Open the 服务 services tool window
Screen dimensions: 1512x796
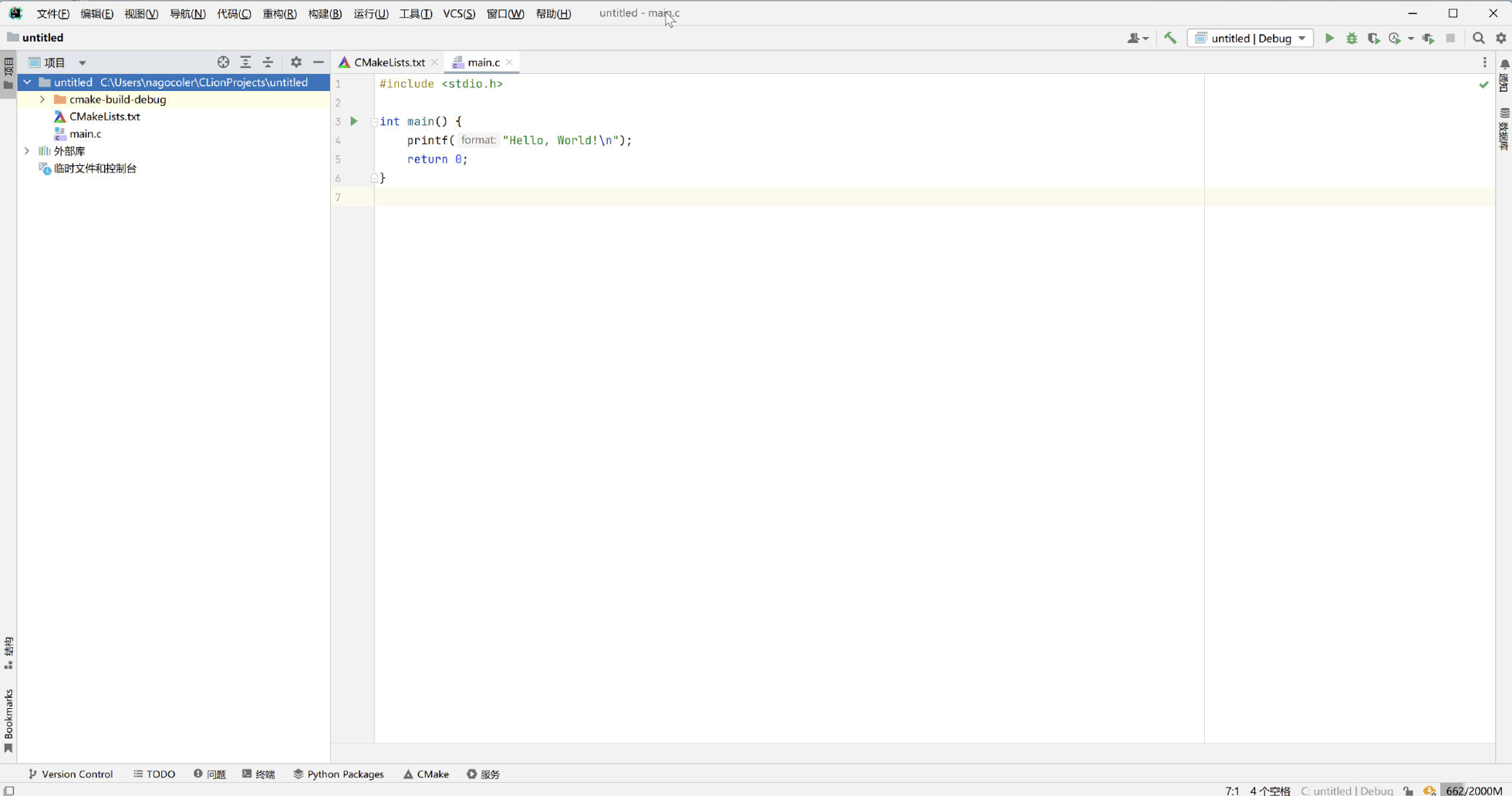[483, 774]
